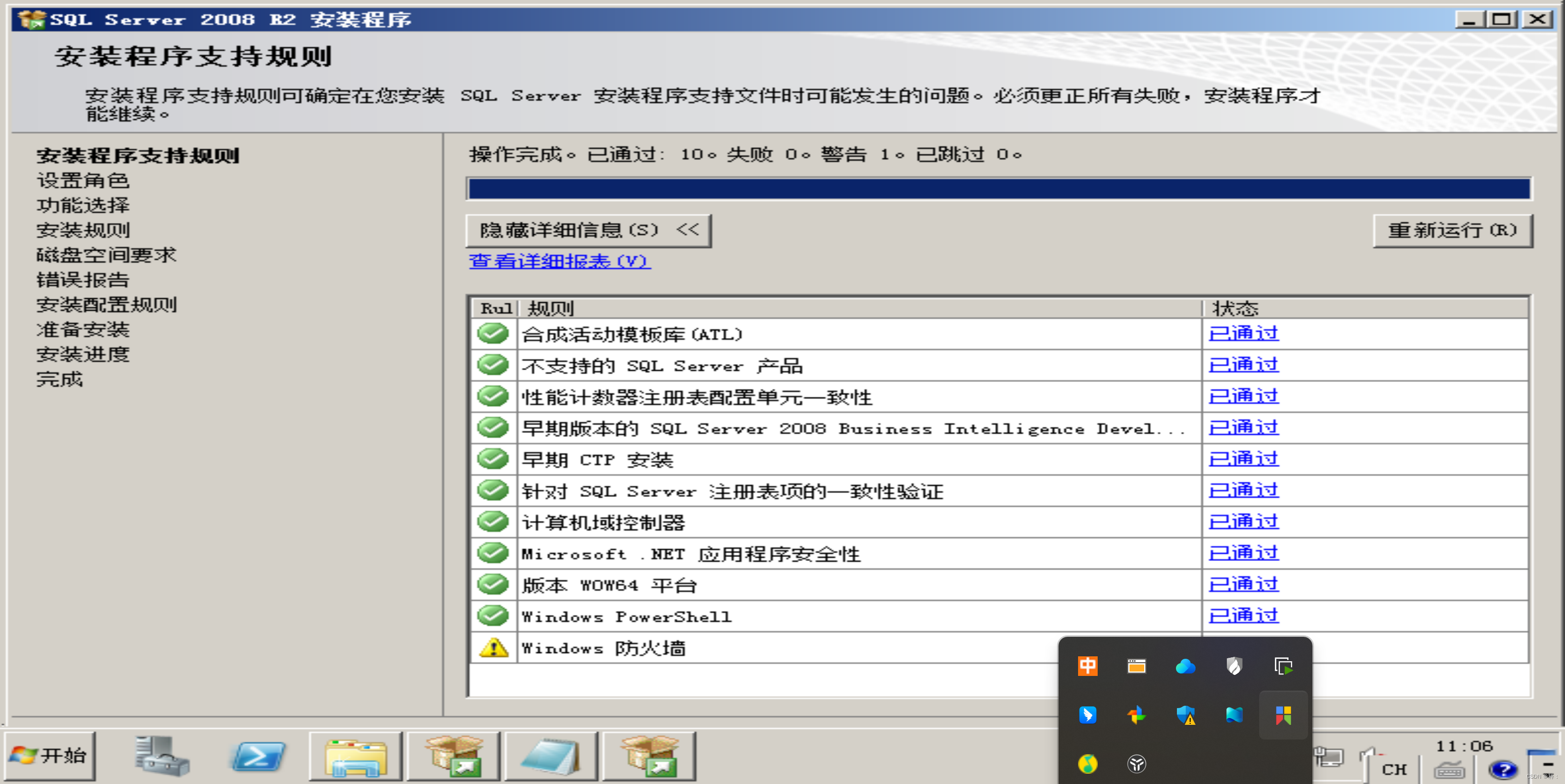Switch to the second SQL setup box taskbar icon
The height and width of the screenshot is (784, 1565).
point(649,756)
